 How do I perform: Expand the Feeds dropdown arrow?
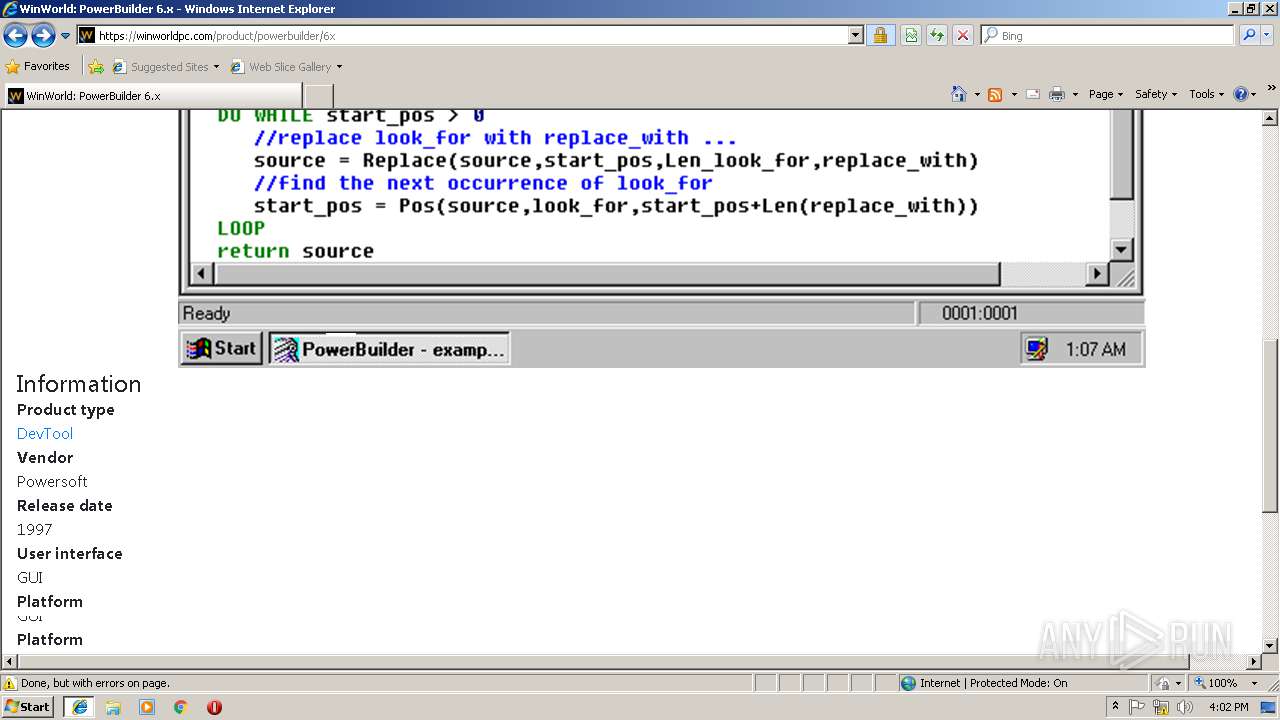pyautogui.click(x=1013, y=94)
